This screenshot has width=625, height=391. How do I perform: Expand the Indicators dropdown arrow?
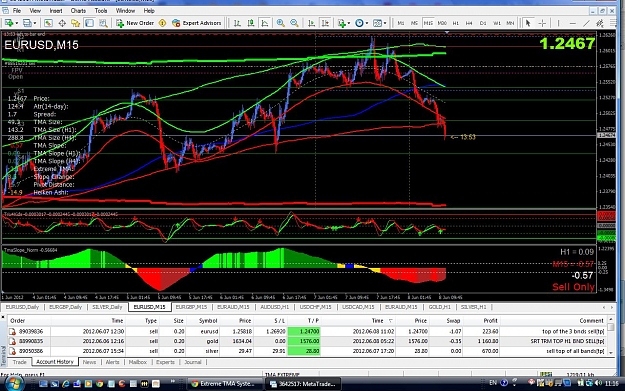pos(348,23)
